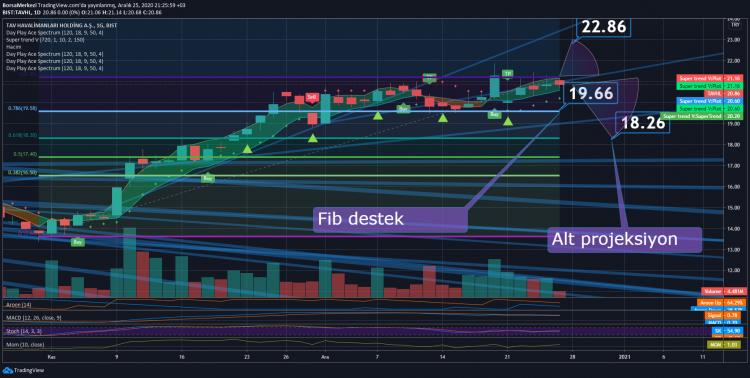Click the 13.00 price axis label
Image resolution: width=750 pixels, height=378 pixels.
coord(733,250)
